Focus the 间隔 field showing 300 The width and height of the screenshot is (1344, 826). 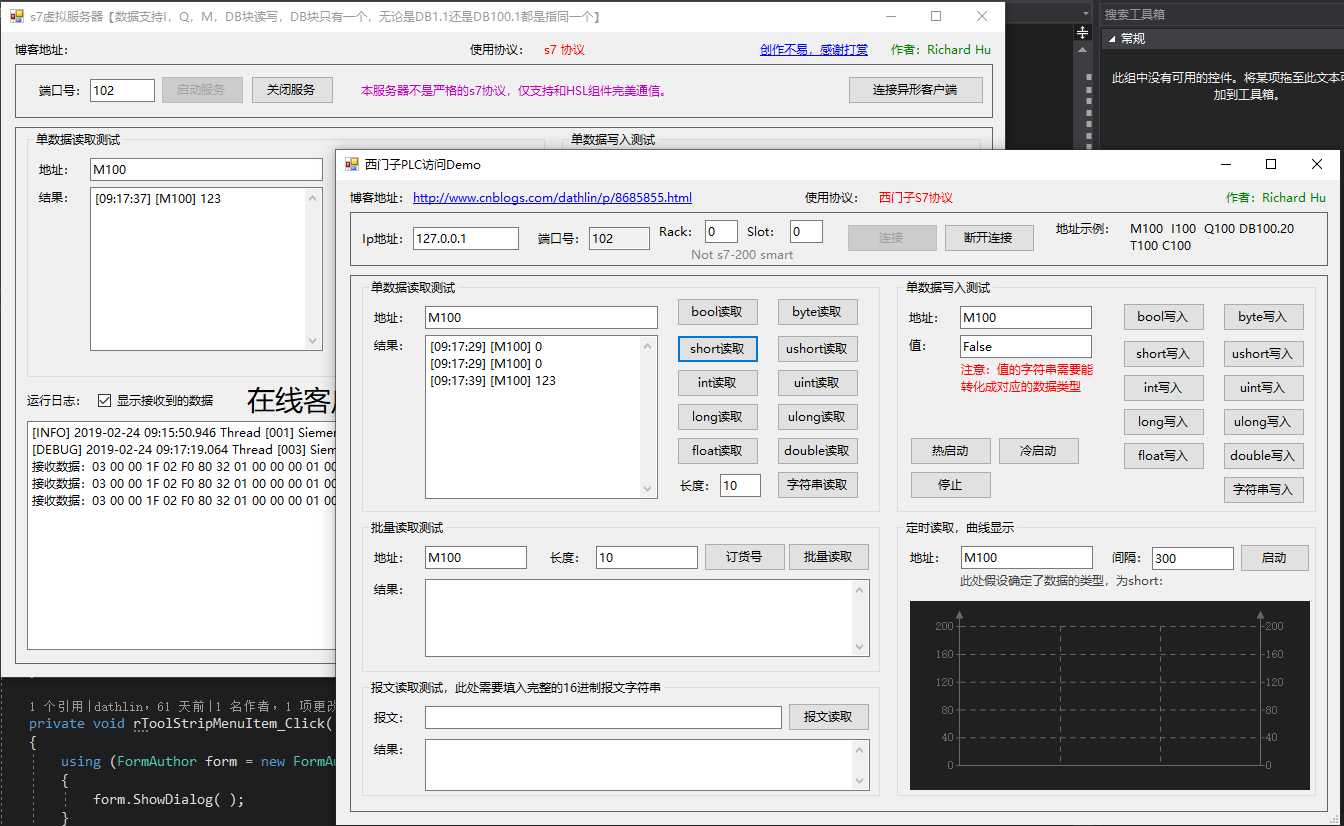click(x=1193, y=558)
